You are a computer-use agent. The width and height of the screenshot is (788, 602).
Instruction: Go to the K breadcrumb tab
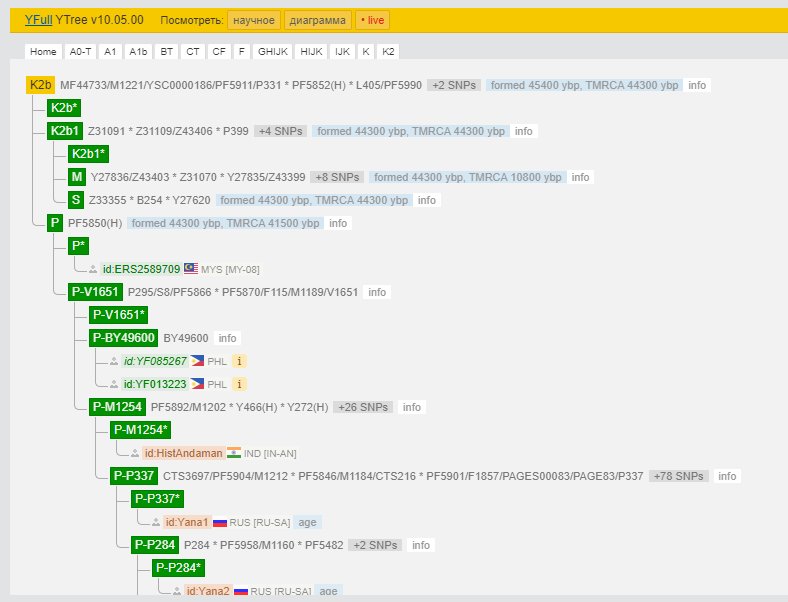coord(366,51)
